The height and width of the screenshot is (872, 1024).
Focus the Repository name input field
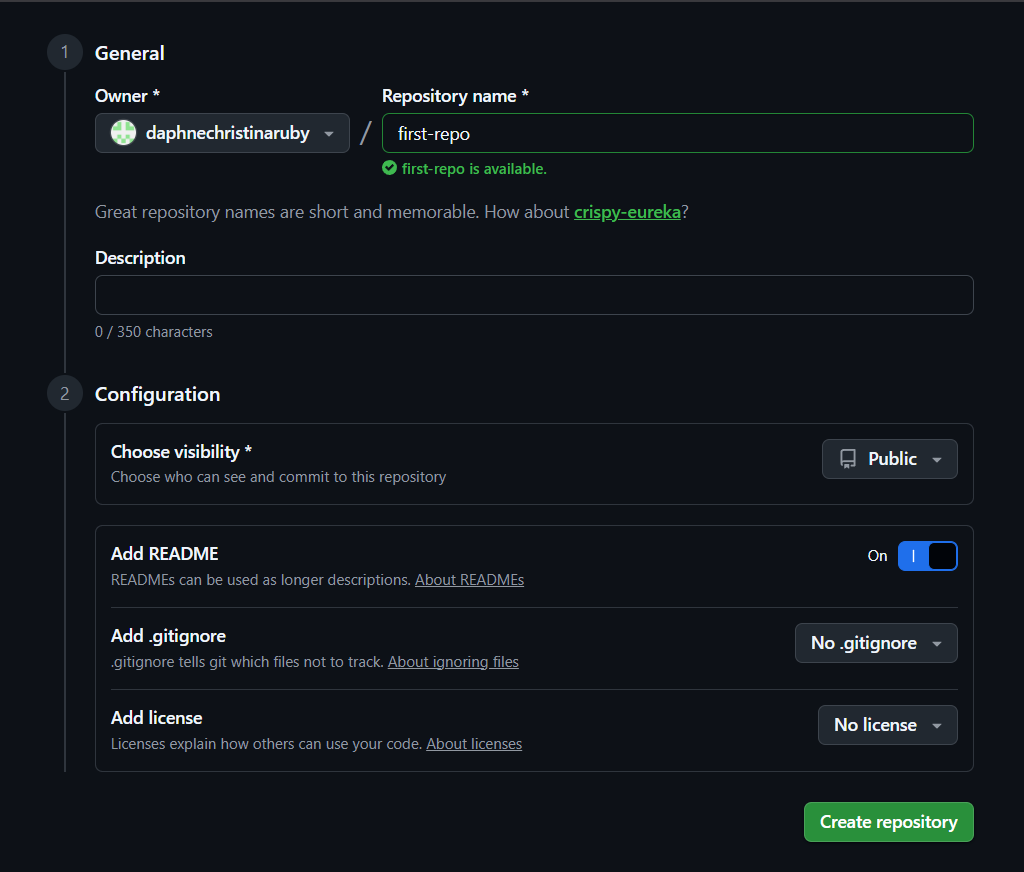677,133
